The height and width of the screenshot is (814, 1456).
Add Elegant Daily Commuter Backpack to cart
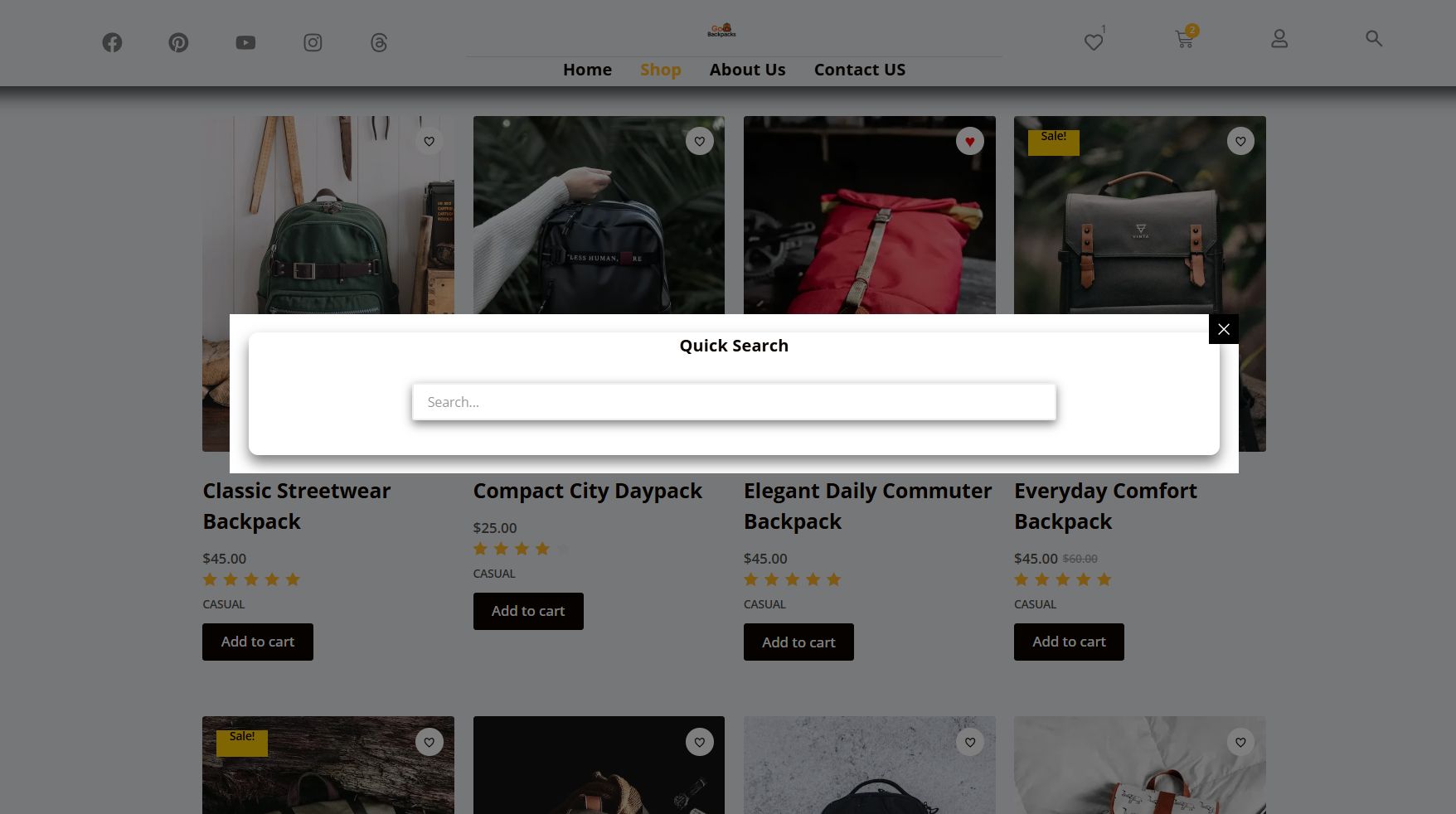click(798, 642)
